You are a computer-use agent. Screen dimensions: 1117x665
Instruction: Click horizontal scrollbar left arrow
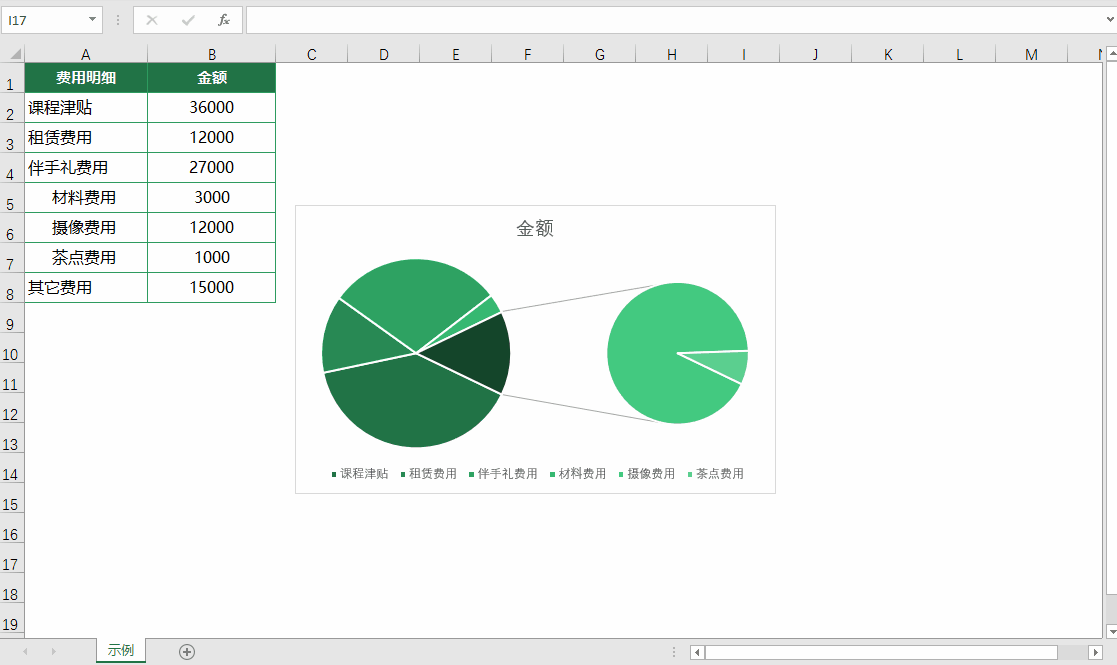point(697,652)
